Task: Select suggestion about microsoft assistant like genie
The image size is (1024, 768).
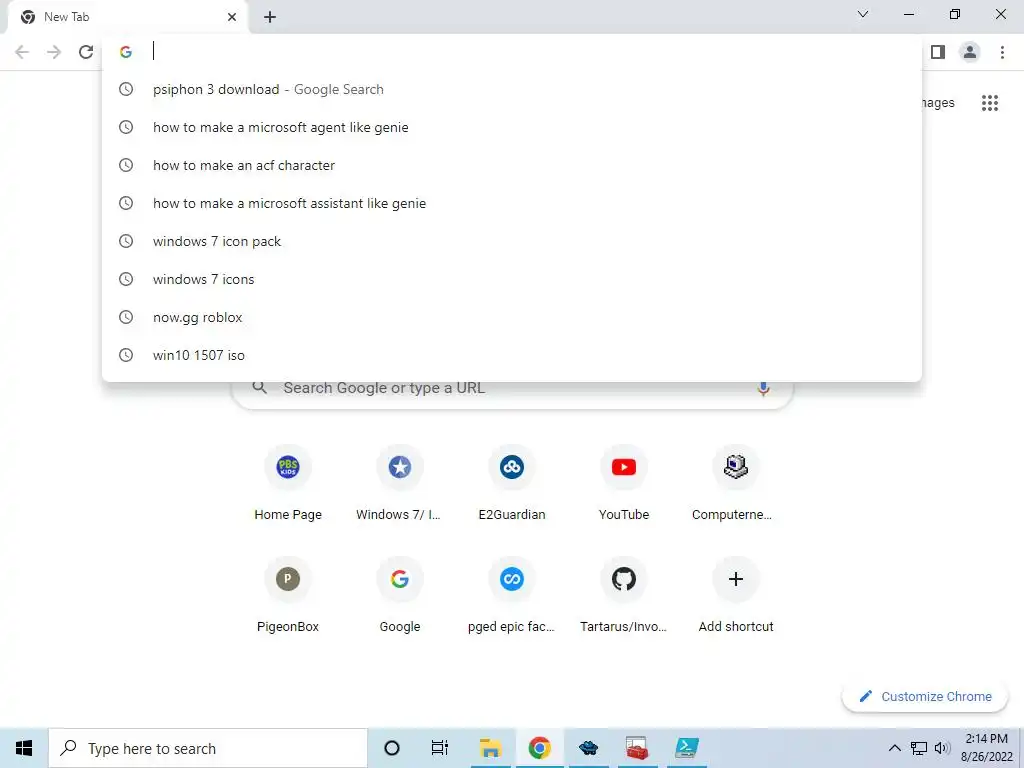Action: click(512, 203)
